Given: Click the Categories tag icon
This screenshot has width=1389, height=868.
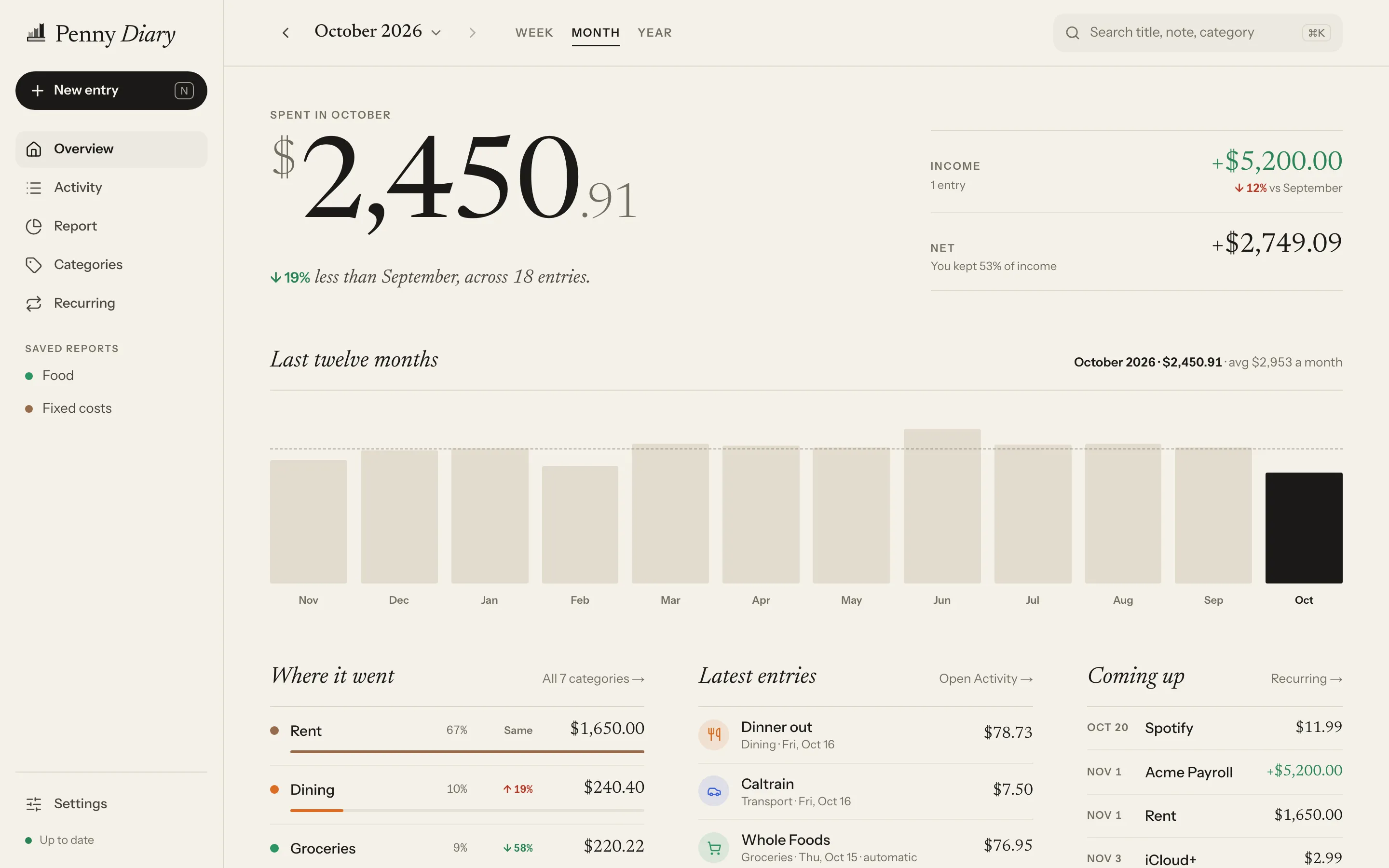Looking at the screenshot, I should pyautogui.click(x=34, y=265).
